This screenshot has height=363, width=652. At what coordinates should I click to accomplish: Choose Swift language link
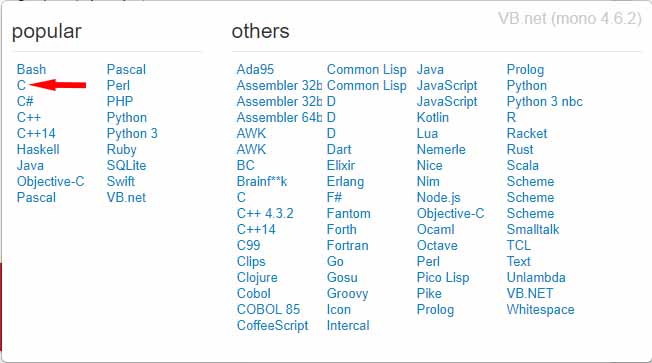click(121, 182)
